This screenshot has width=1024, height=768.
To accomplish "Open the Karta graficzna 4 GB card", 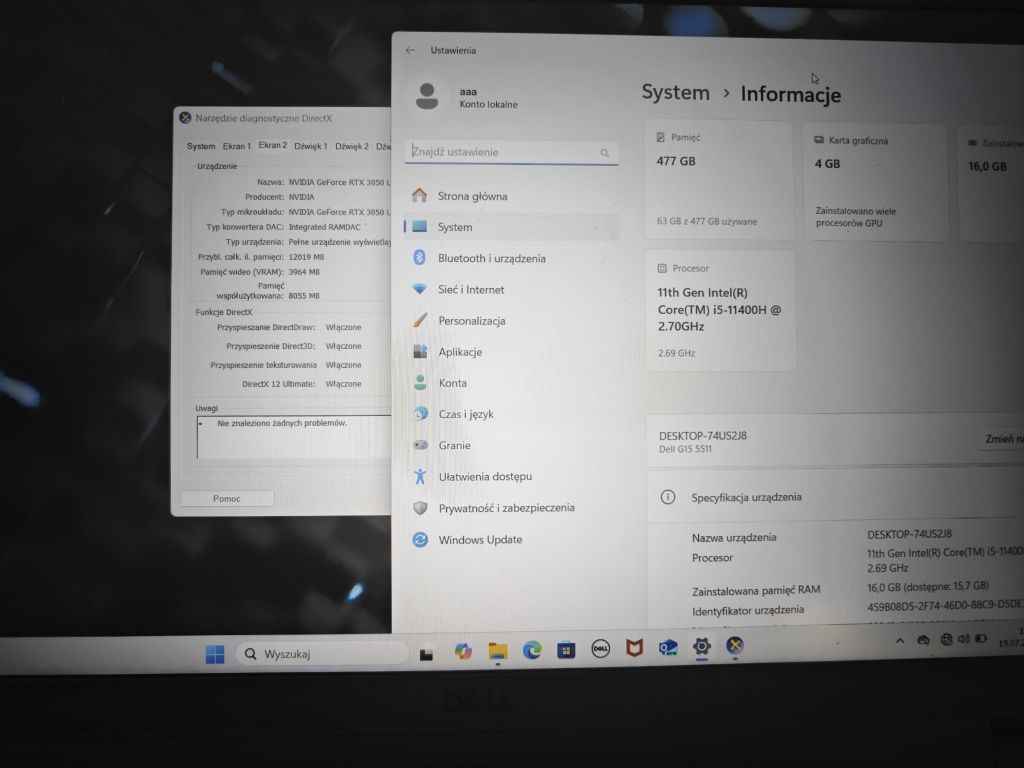I will [875, 182].
